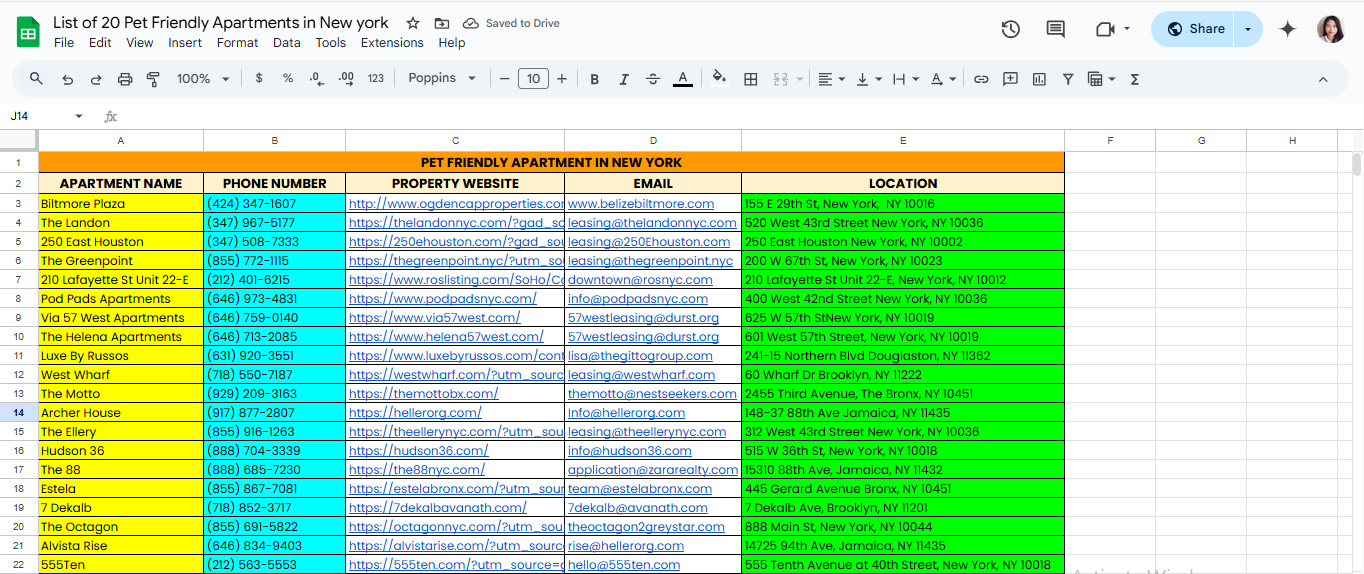Format as currency with dollar icon
This screenshot has height=574, width=1364.
click(259, 78)
